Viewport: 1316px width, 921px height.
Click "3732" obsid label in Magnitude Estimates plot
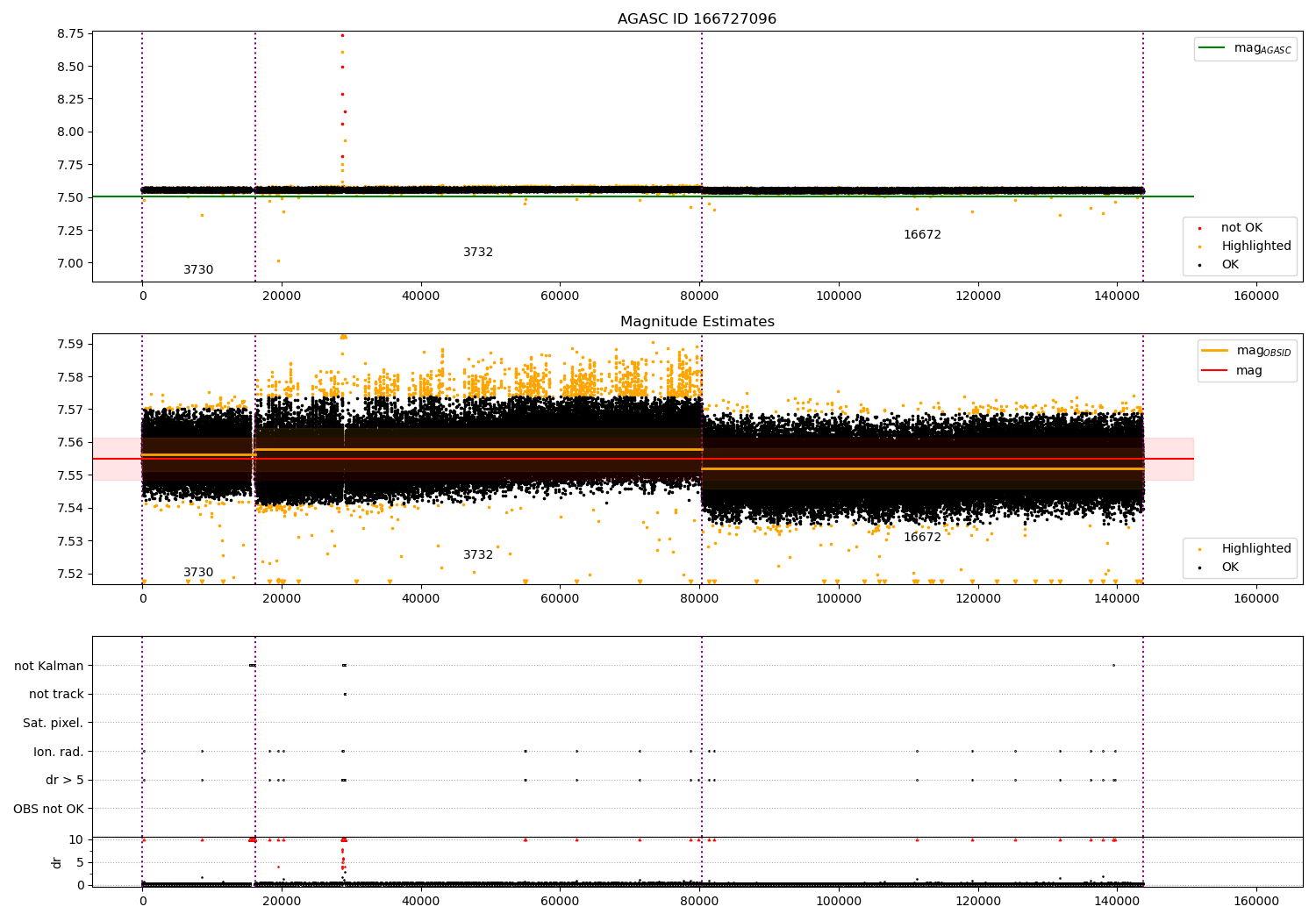478,555
